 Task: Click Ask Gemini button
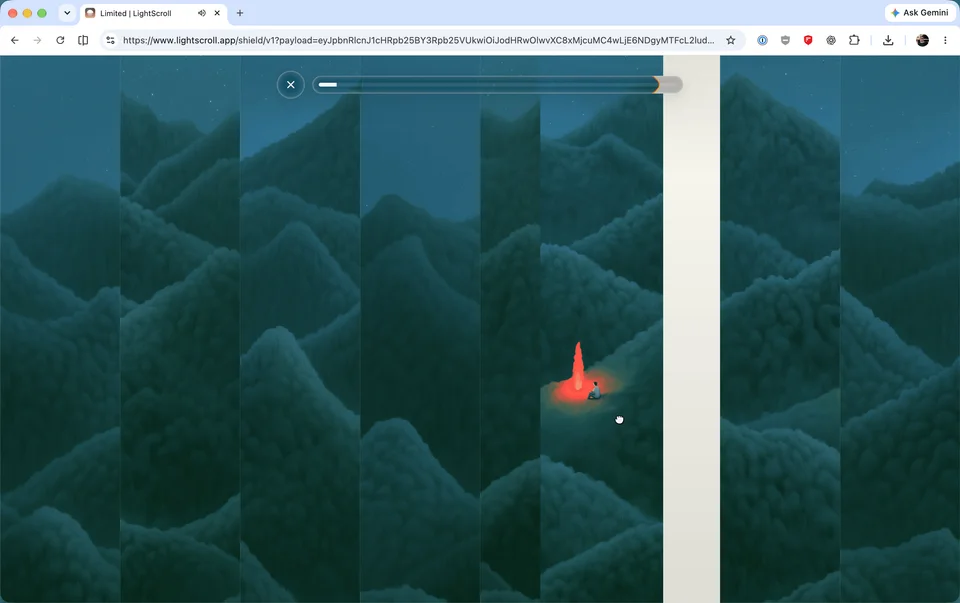tap(920, 13)
